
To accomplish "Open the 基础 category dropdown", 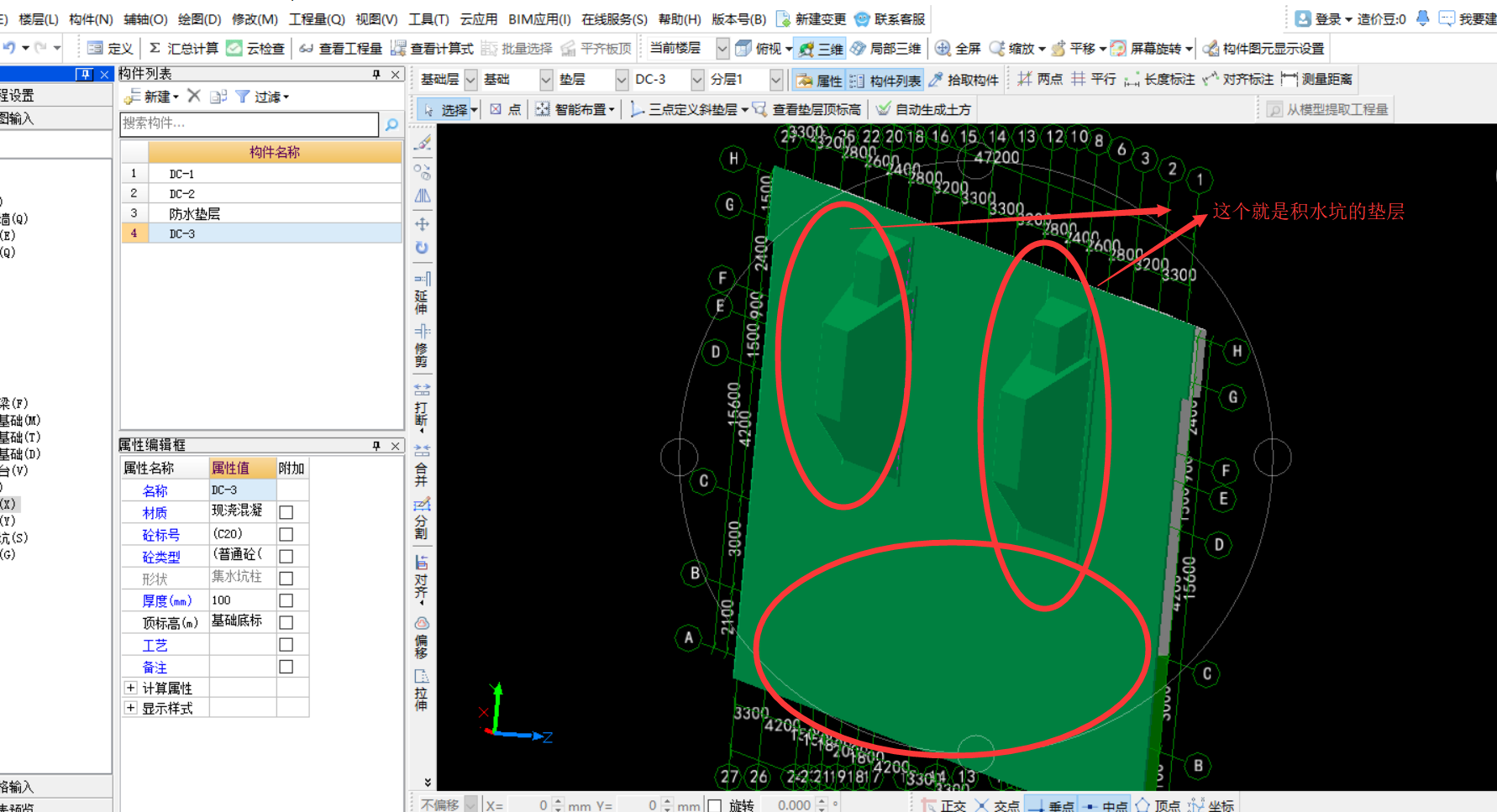I will [x=546, y=80].
